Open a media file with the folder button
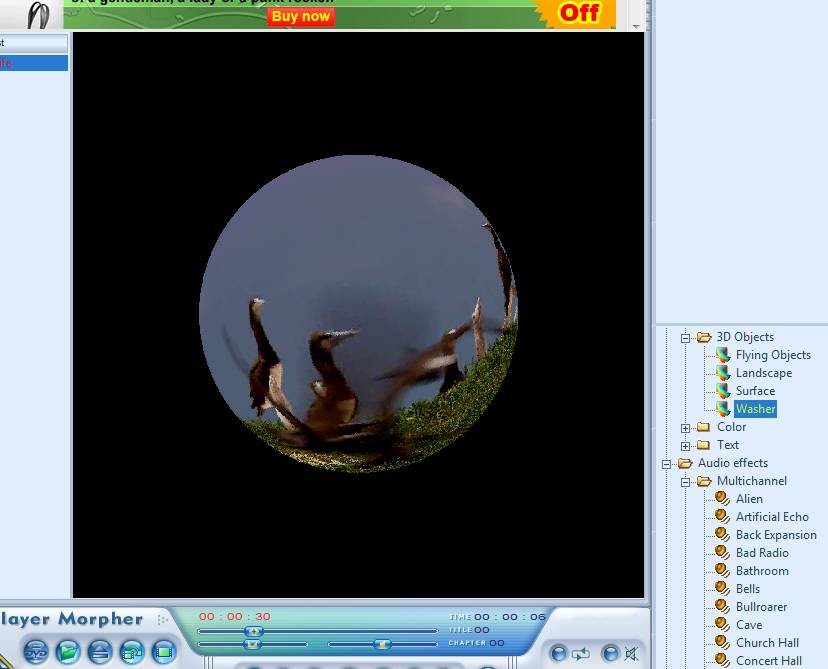This screenshot has height=669, width=828. pyautogui.click(x=68, y=652)
